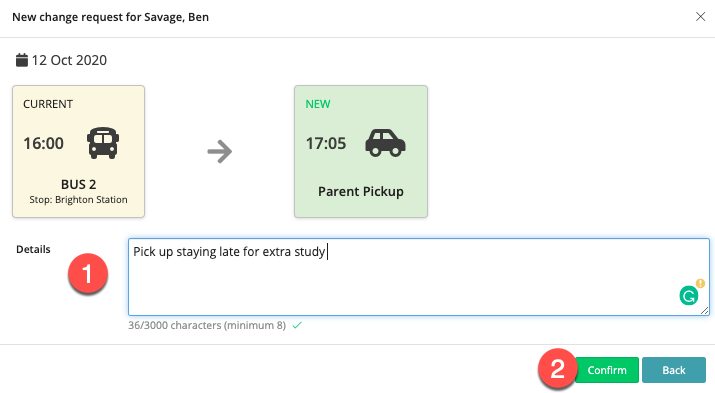Select the Current BUS 2 card
Image resolution: width=715 pixels, height=393 pixels.
tap(78, 151)
